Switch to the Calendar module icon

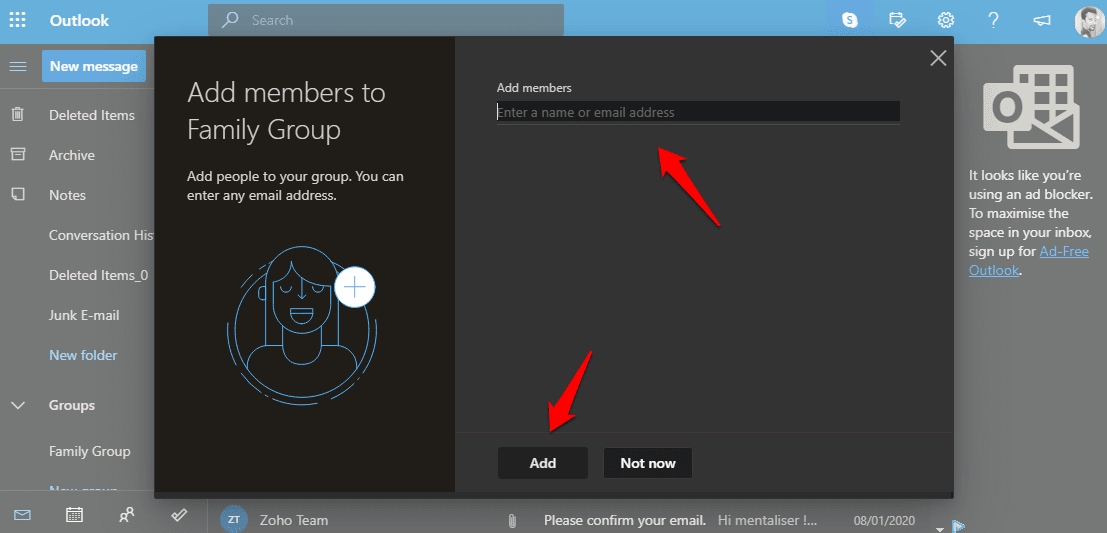point(75,515)
